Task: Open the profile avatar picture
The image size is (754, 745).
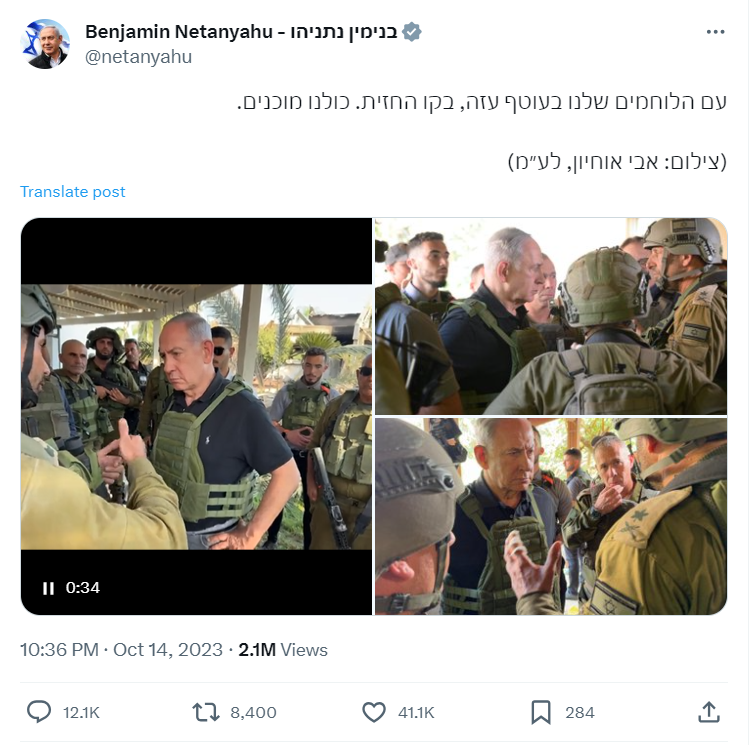Action: point(45,44)
